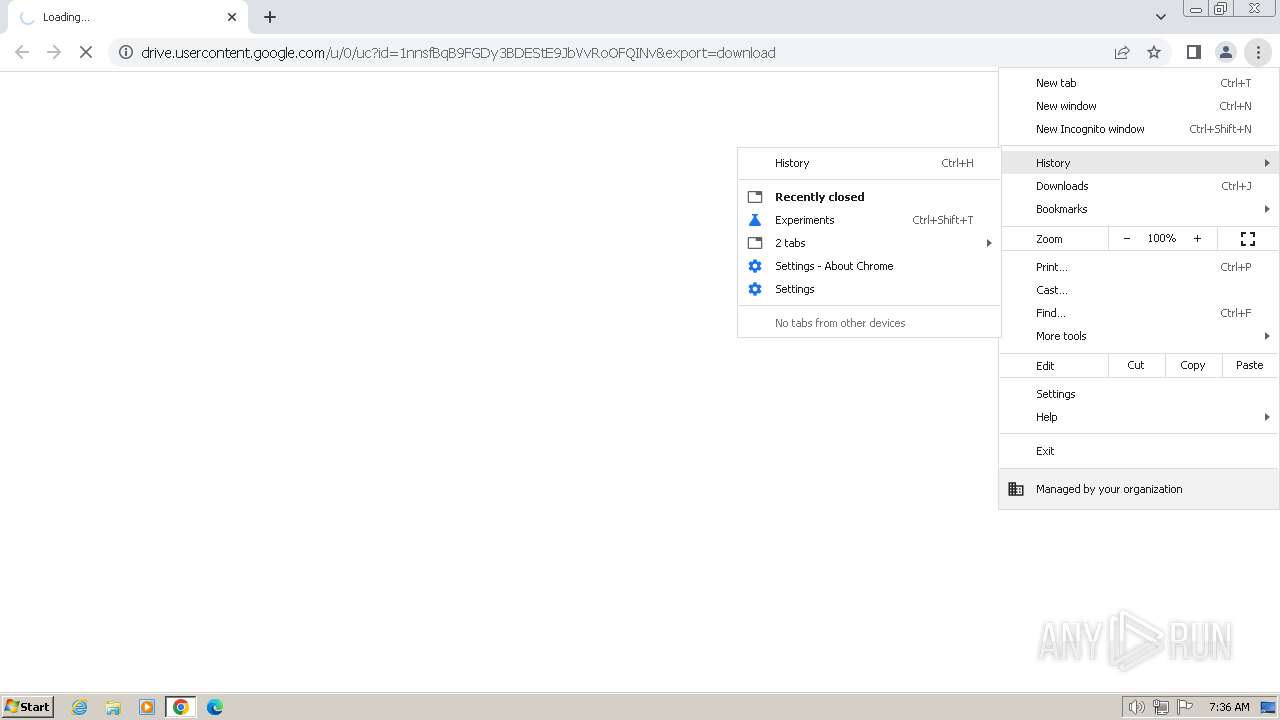This screenshot has width=1280, height=720.
Task: Click the Show desktop icon
Action: pos(1268,707)
